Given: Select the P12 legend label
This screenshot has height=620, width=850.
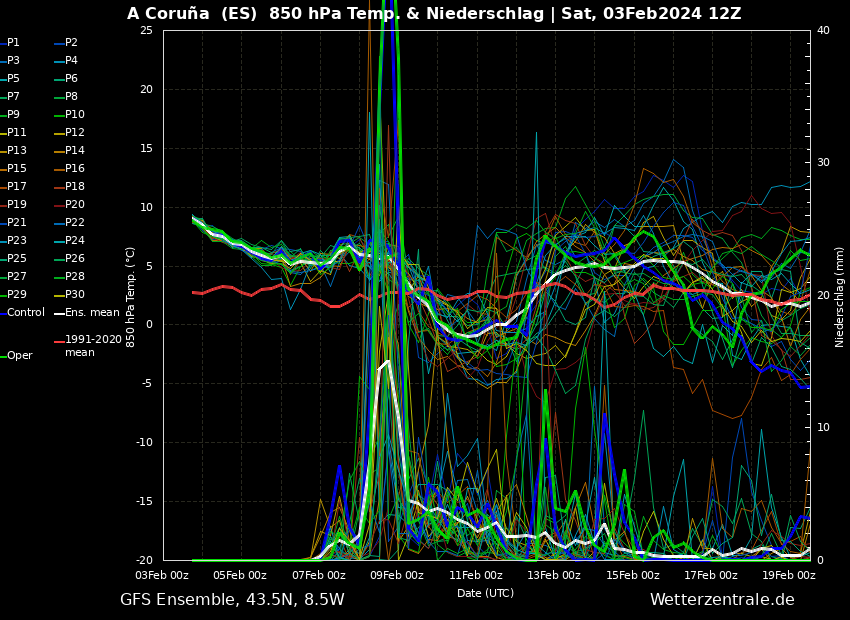Looking at the screenshot, I should [75, 132].
